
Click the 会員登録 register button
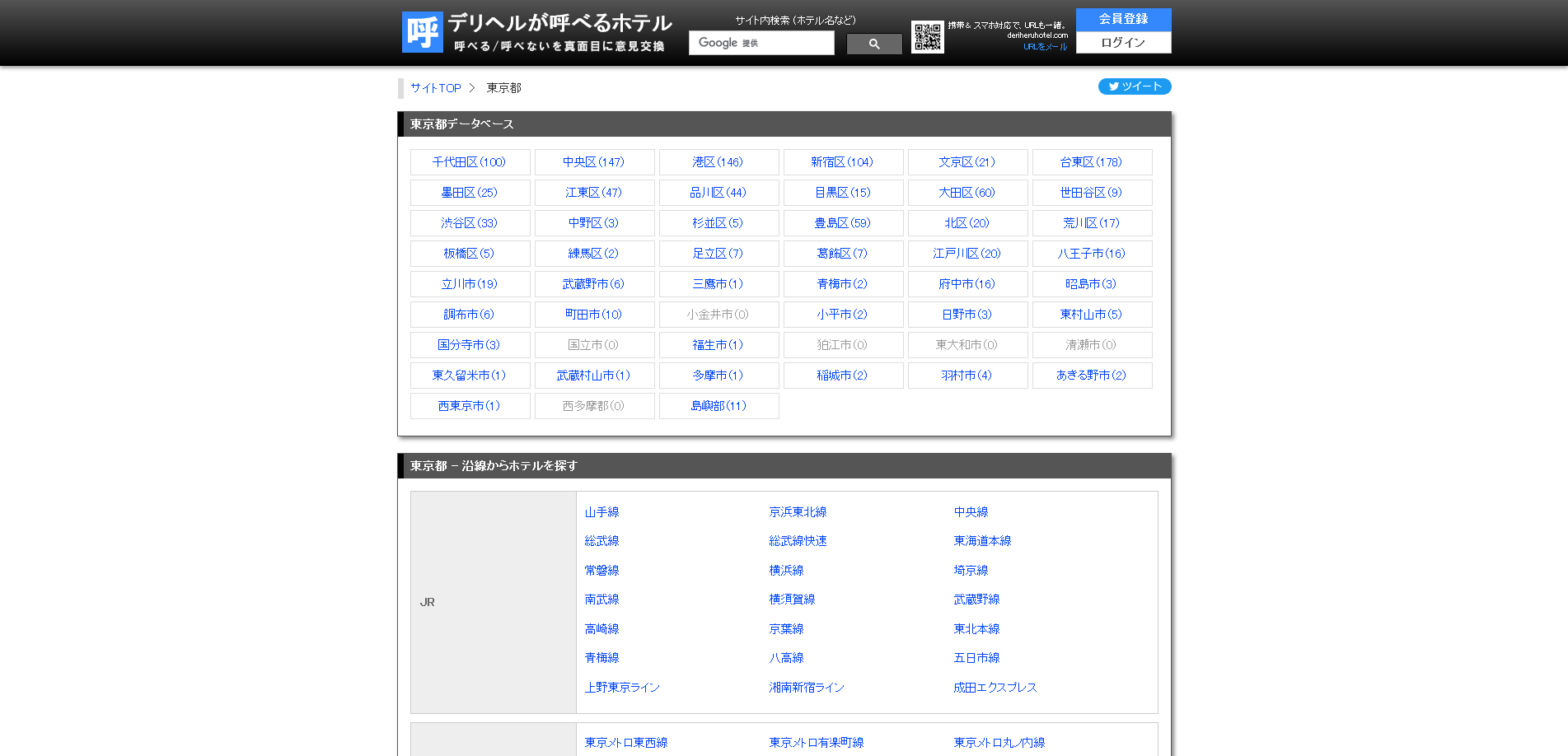click(1123, 19)
